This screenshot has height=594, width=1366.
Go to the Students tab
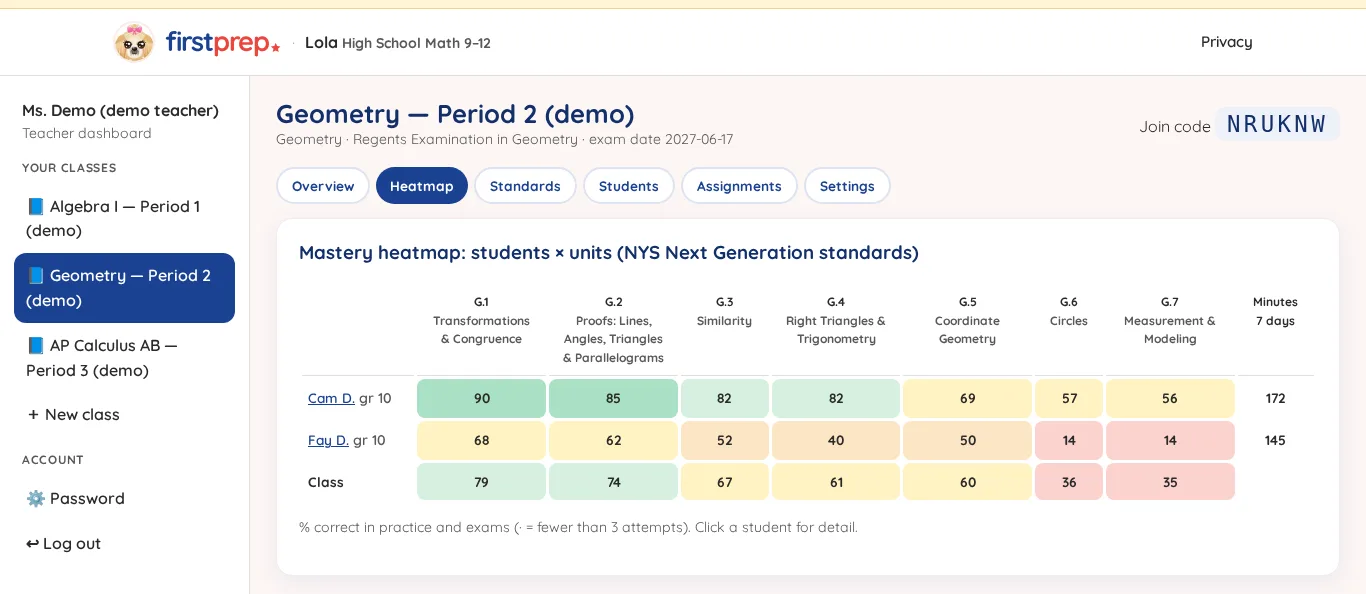[x=629, y=186]
